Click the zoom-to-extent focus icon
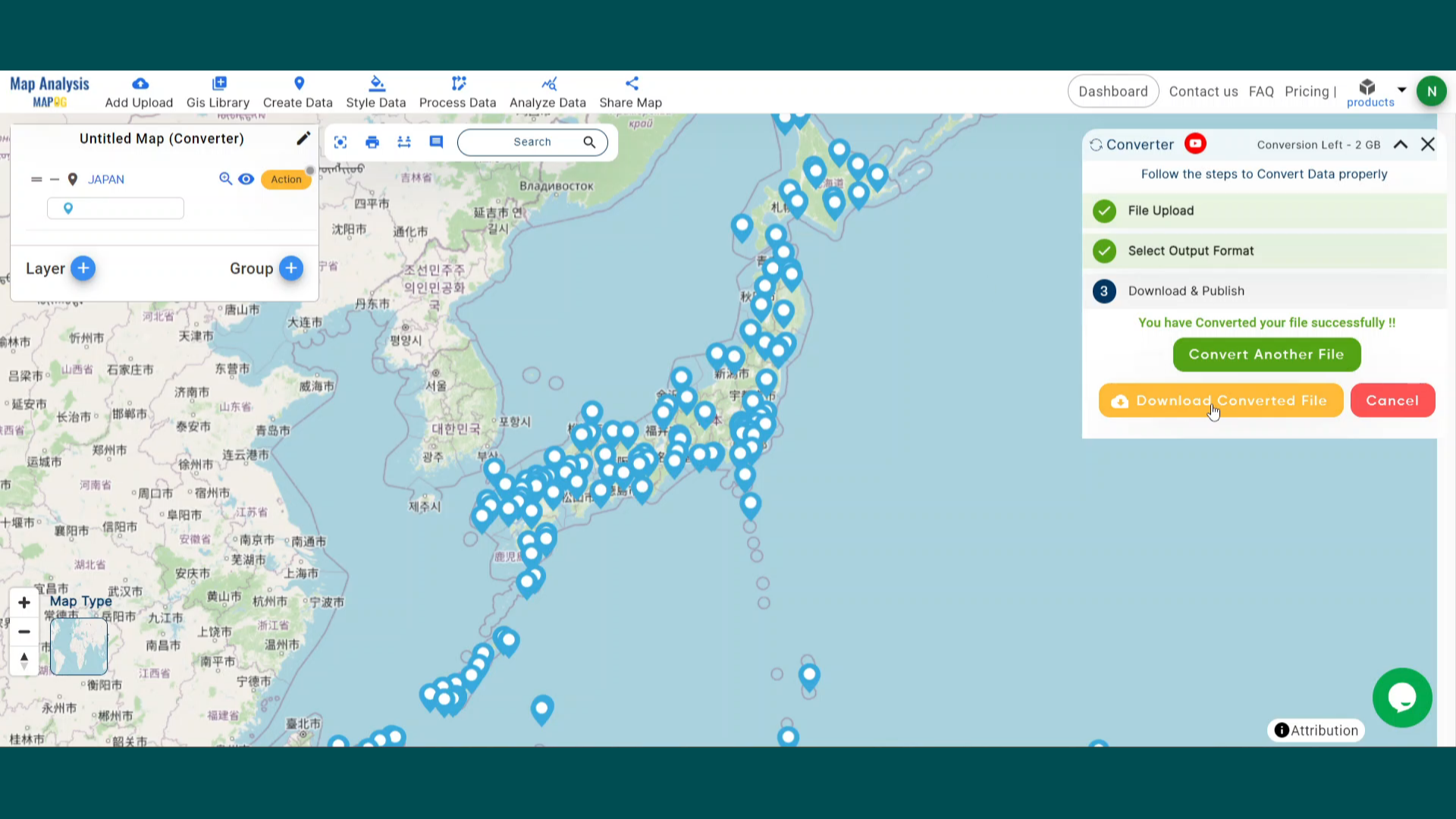Viewport: 1456px width, 819px height. coord(340,142)
